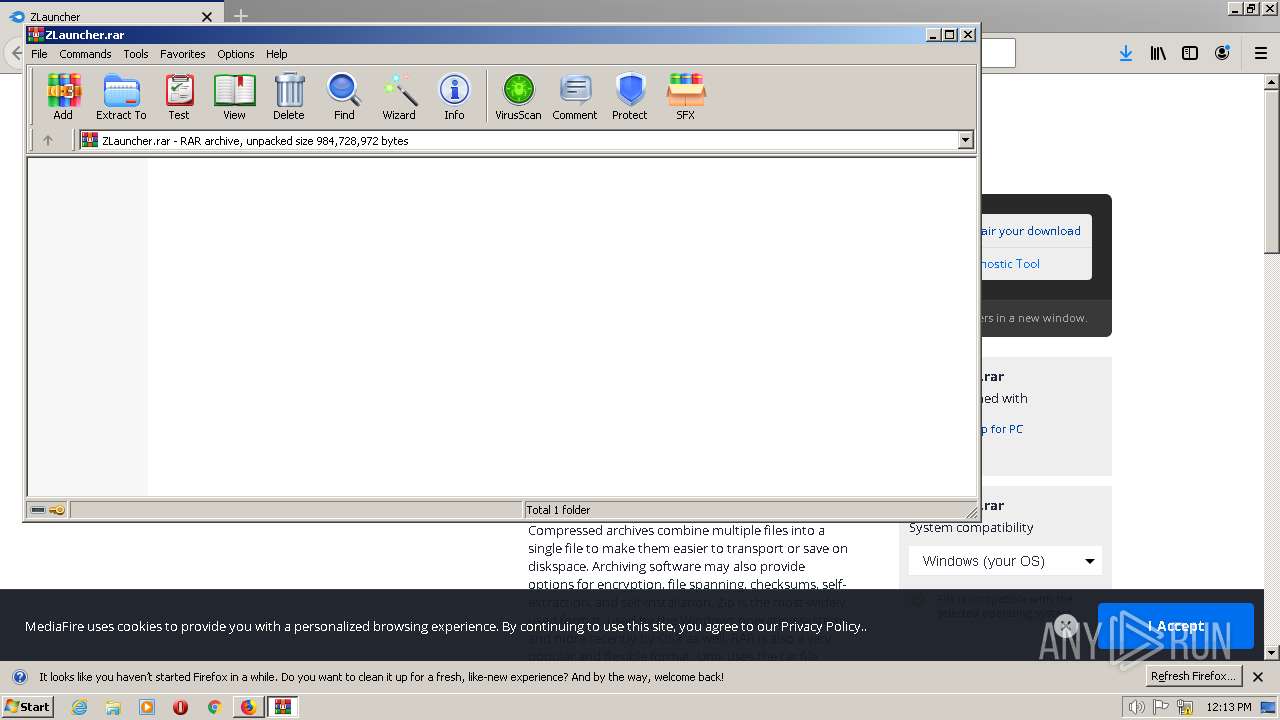Open the Help menu
1280x720 pixels.
(277, 54)
